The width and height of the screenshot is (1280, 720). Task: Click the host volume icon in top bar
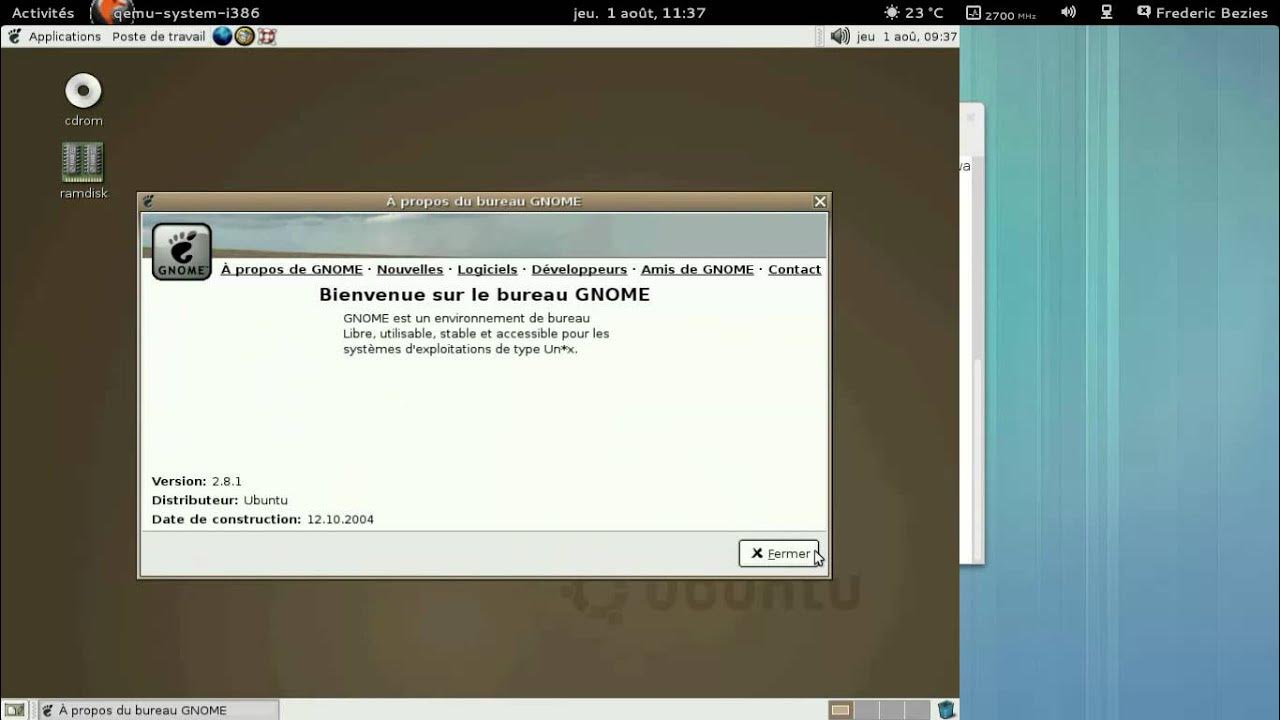coord(1068,13)
